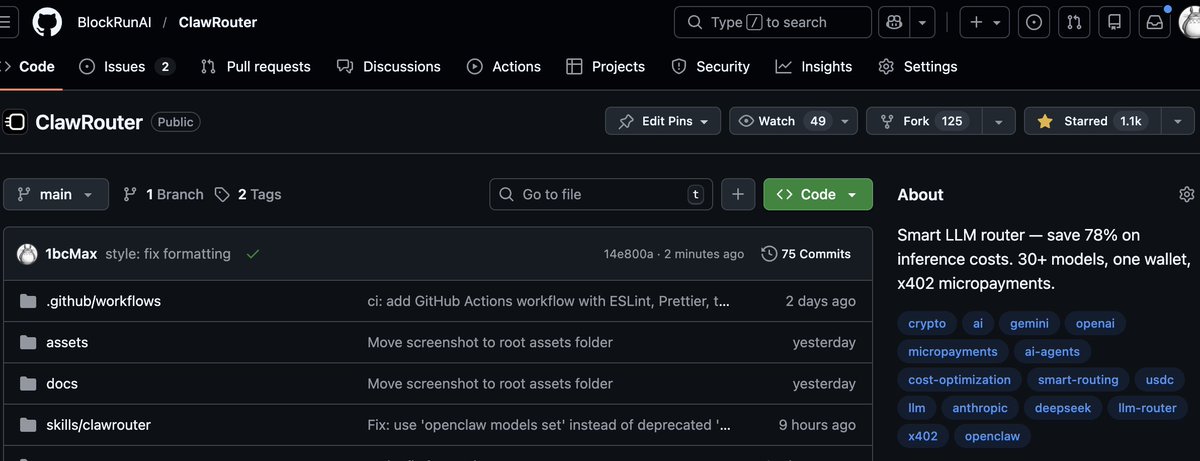Open the user avatar menu
The width and height of the screenshot is (1200, 461).
point(1190,22)
